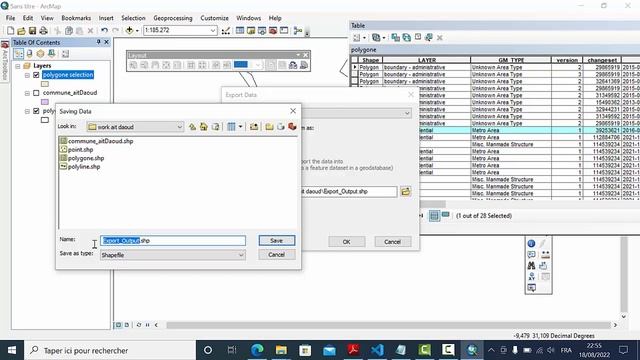Click the New Map File icon
Screen dimensions: 640x360
(x=11, y=31)
